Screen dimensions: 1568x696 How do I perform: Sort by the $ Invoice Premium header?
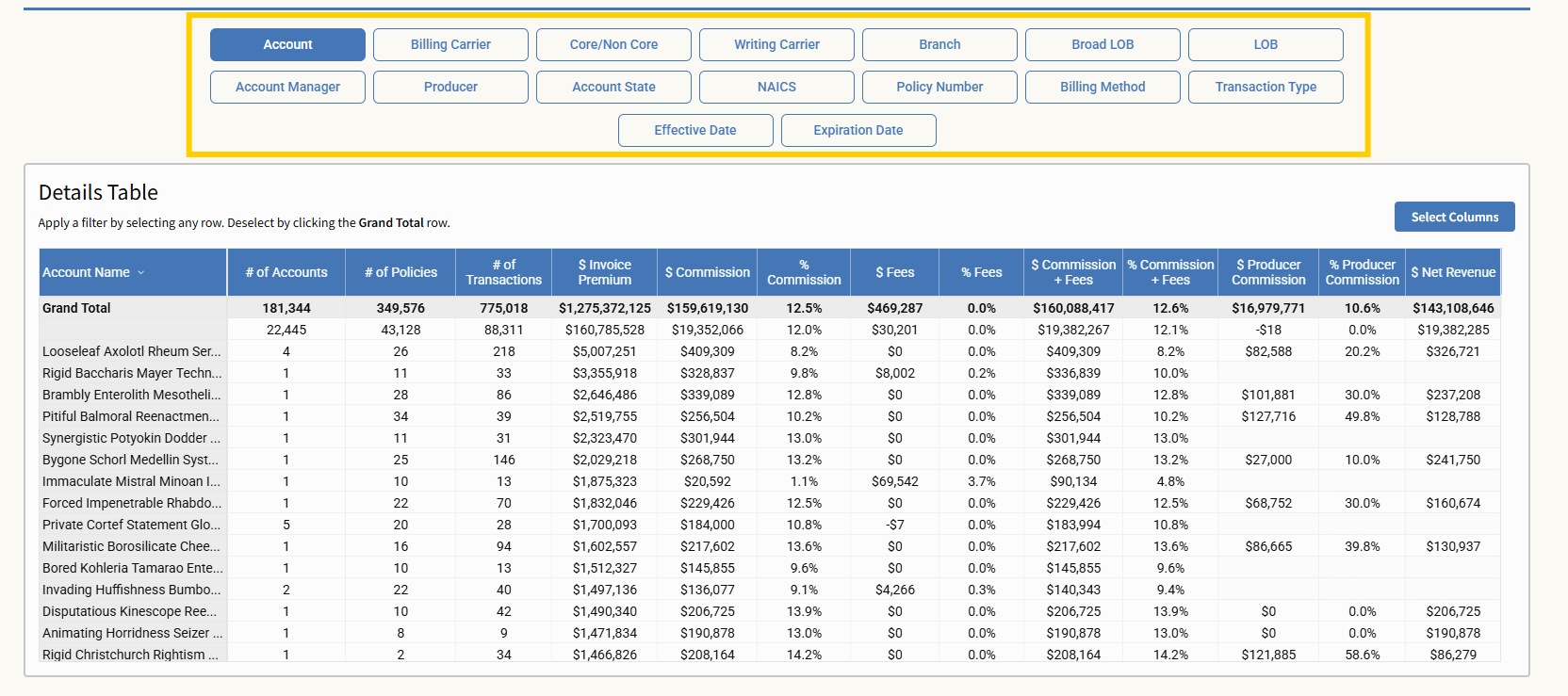pyautogui.click(x=604, y=272)
